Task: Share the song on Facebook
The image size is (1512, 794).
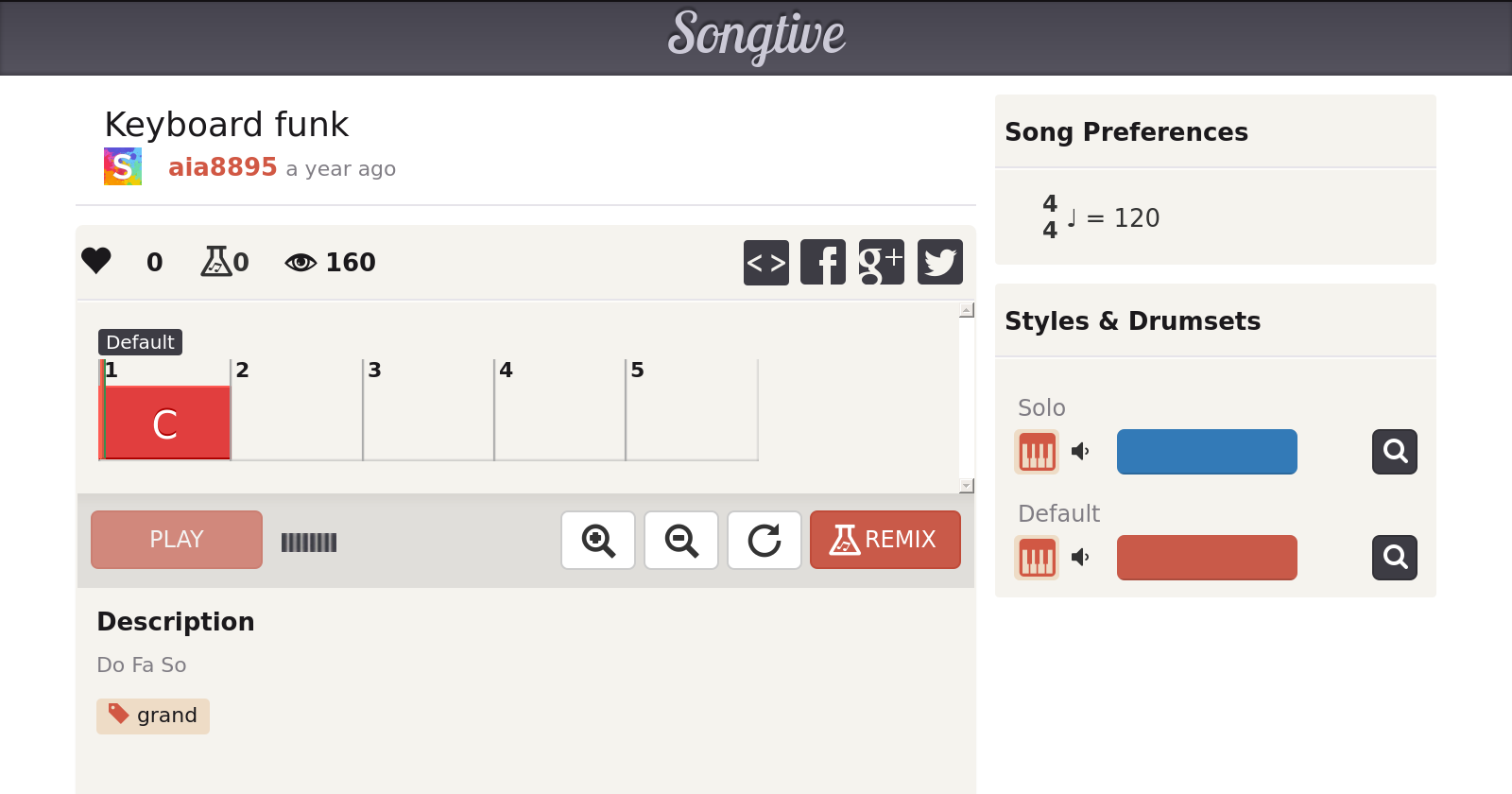Action: 823,262
